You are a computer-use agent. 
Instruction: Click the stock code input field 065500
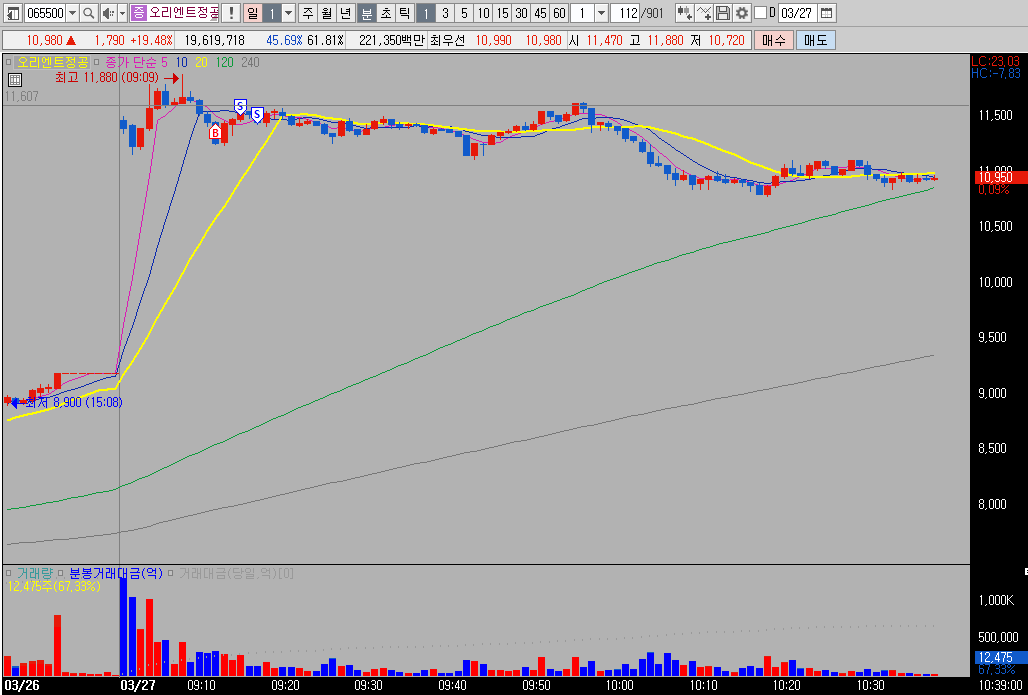click(45, 12)
